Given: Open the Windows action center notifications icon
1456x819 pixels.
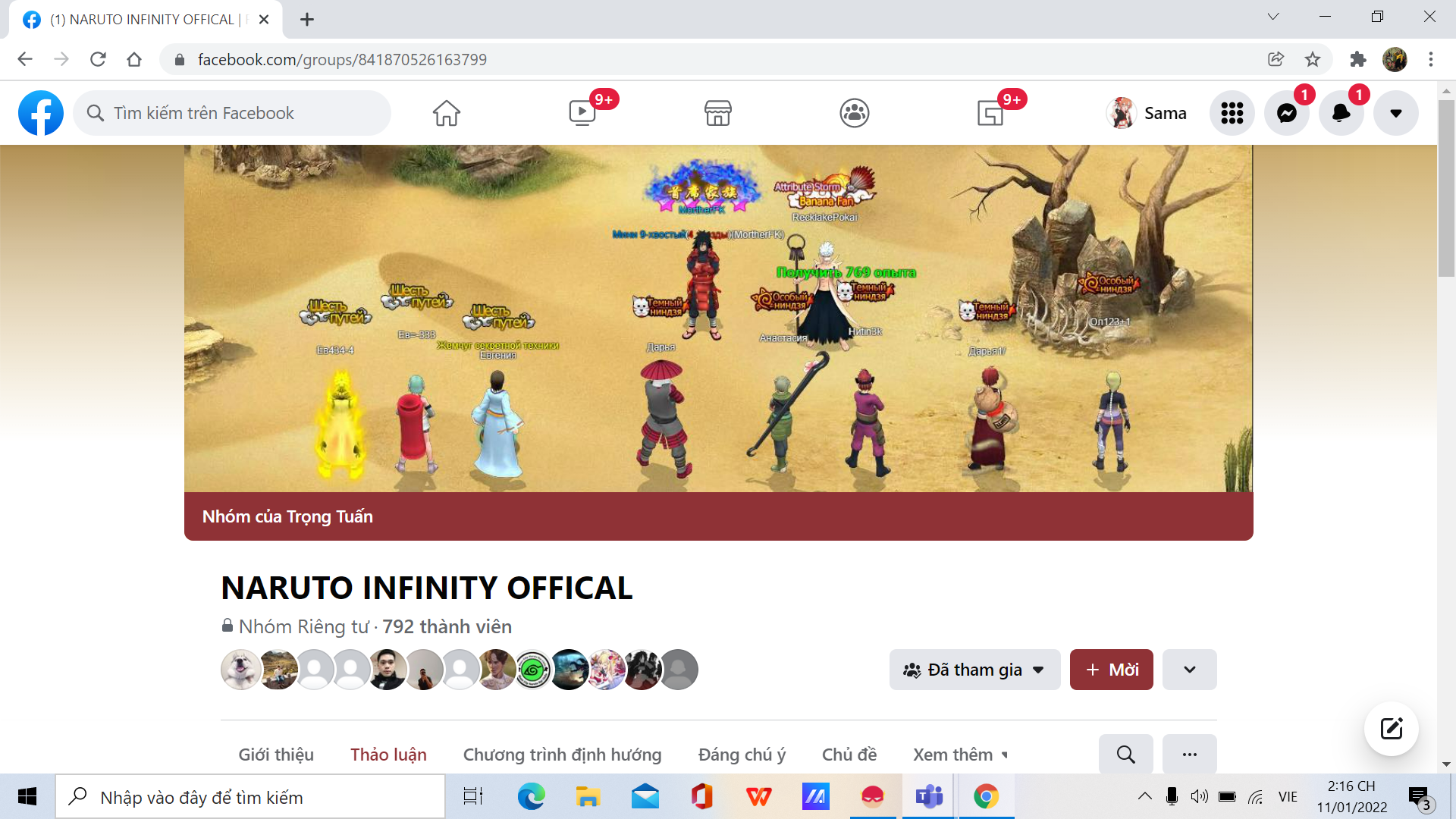Looking at the screenshot, I should point(1420,797).
